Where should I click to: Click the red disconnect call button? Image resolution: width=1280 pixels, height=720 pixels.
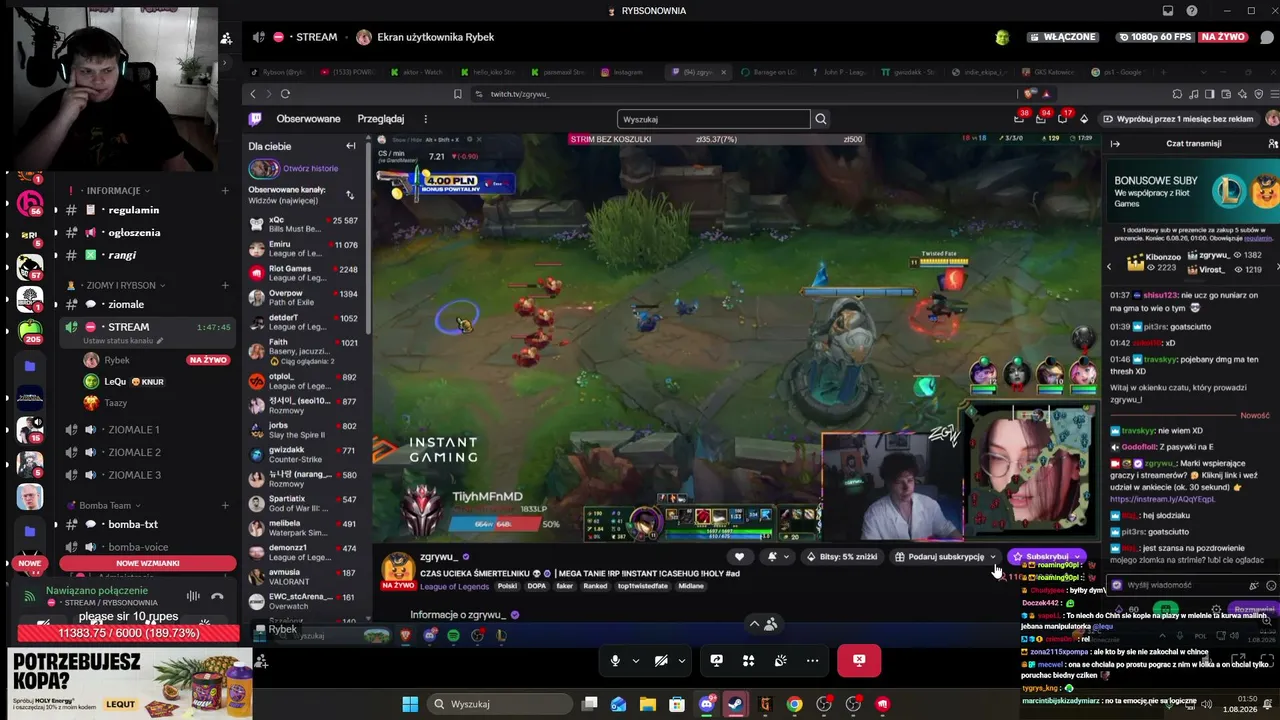tap(859, 660)
